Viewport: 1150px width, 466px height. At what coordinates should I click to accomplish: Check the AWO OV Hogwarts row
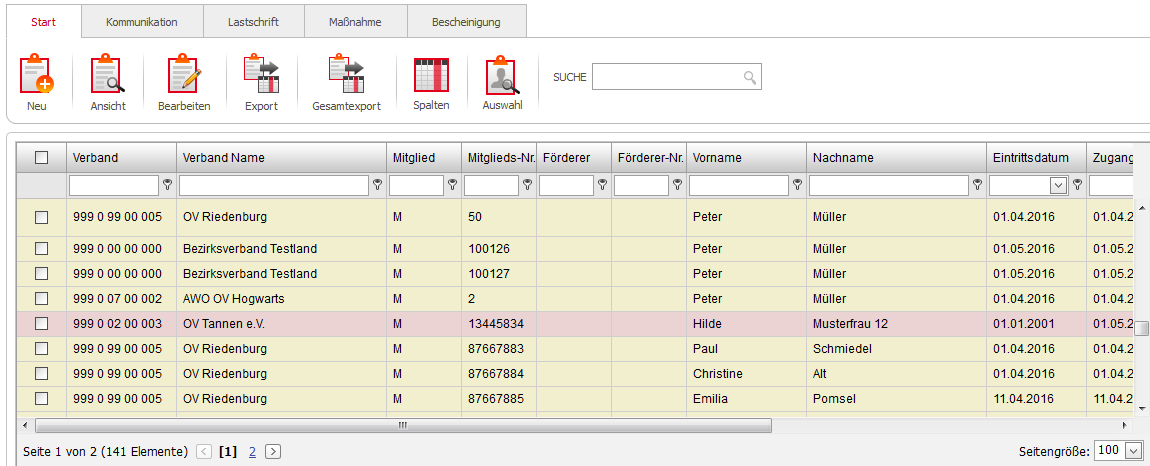[42, 299]
